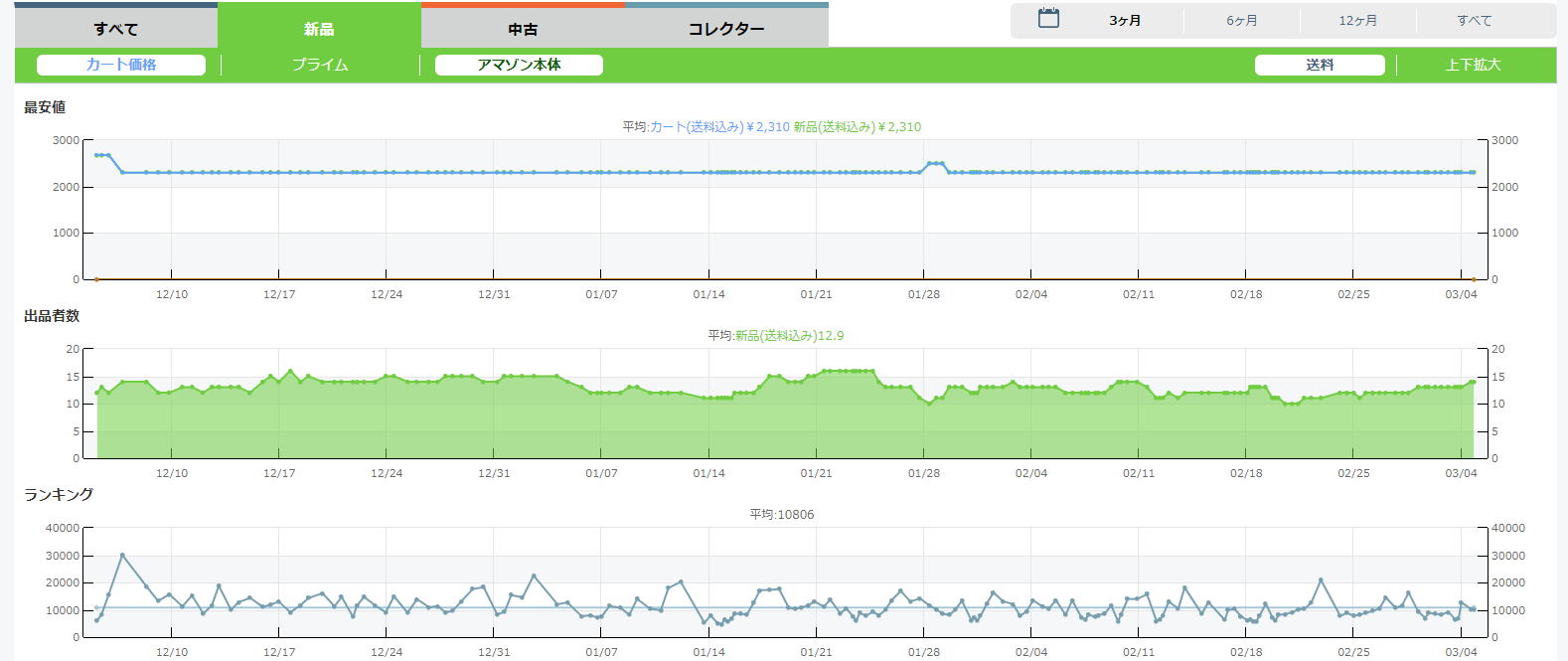The width and height of the screenshot is (1568, 661).
Task: Toggle the カート価格 series
Action: (x=121, y=65)
